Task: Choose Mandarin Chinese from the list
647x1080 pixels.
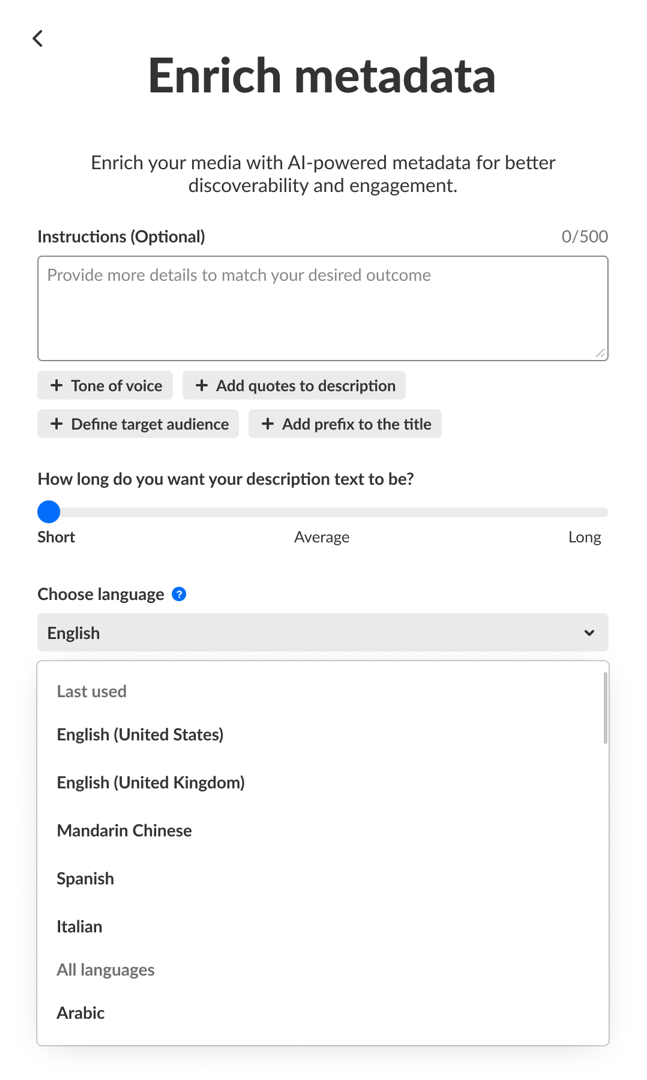Action: point(124,831)
